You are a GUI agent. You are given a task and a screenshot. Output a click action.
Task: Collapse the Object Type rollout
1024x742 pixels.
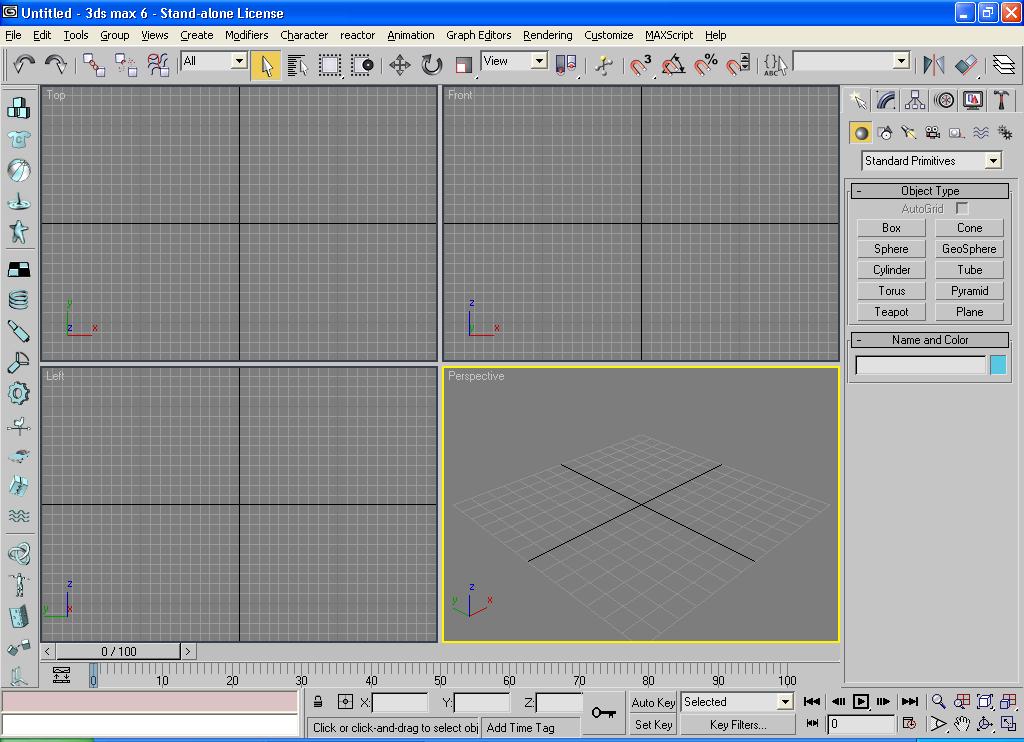930,191
